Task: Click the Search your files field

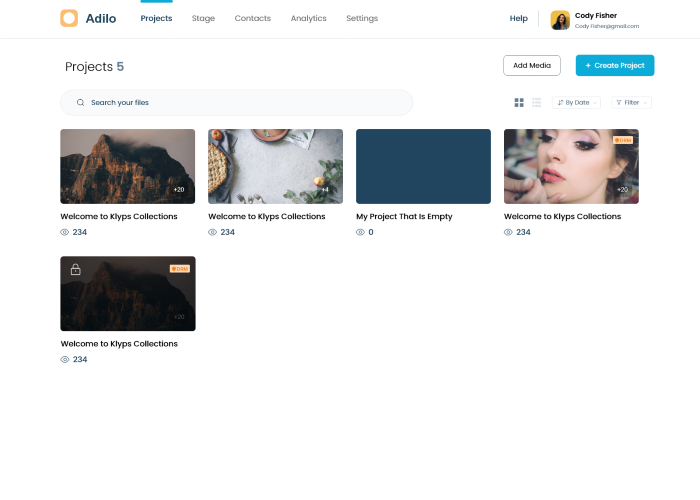Action: pos(240,102)
